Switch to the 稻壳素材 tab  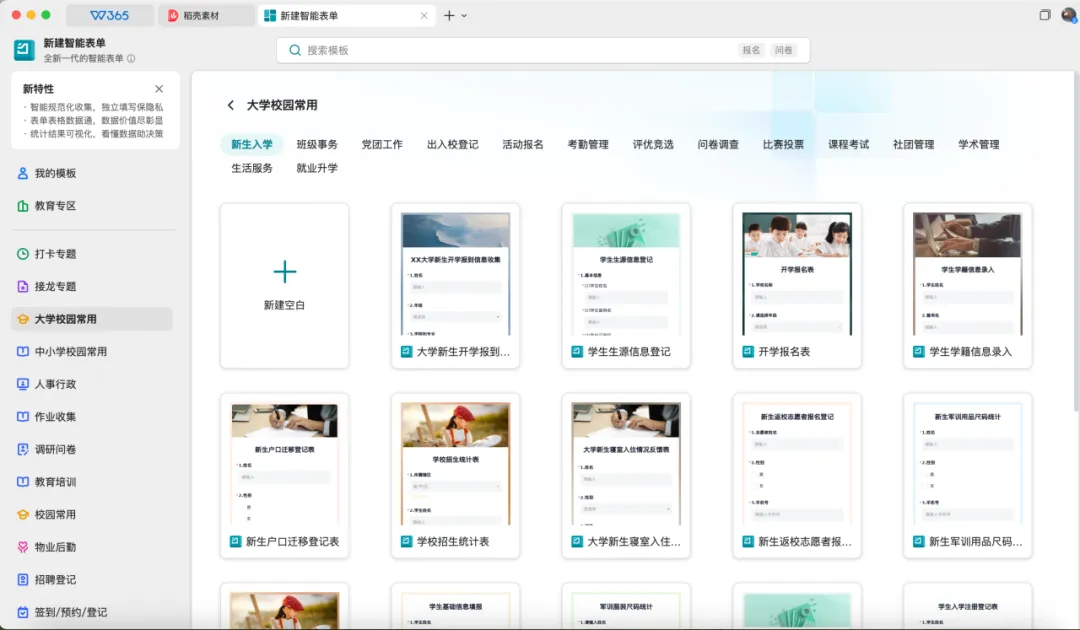coord(207,15)
